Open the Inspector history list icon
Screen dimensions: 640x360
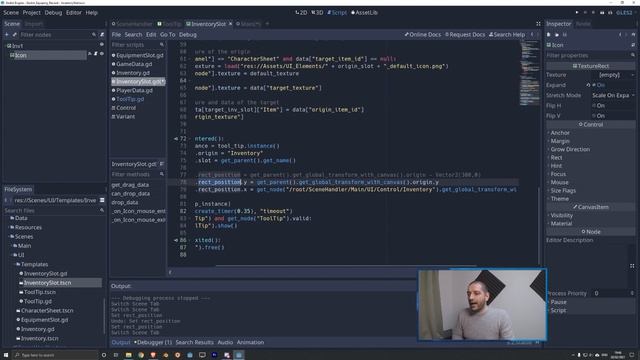coord(633,35)
